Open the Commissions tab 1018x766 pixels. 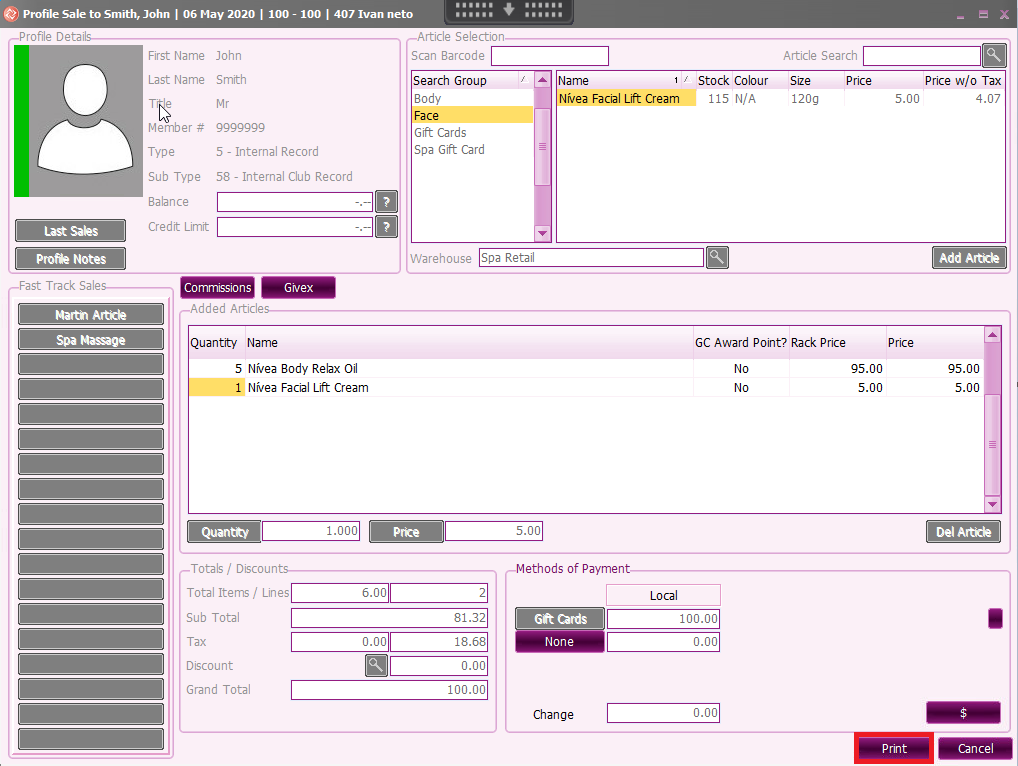point(217,288)
